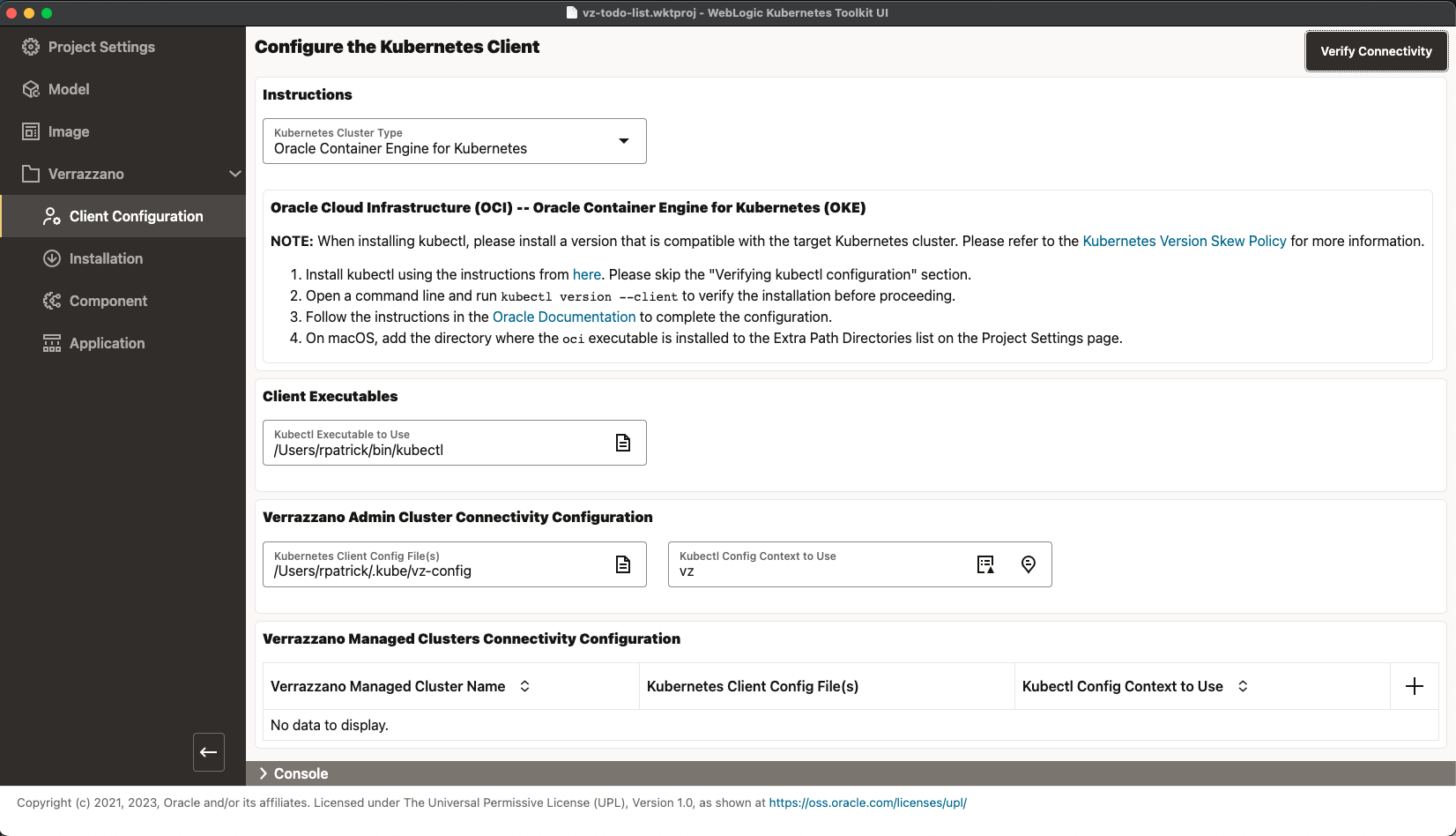Browse for Kubernetes Client Config file
Screen dimensions: 1456x836
pos(623,564)
